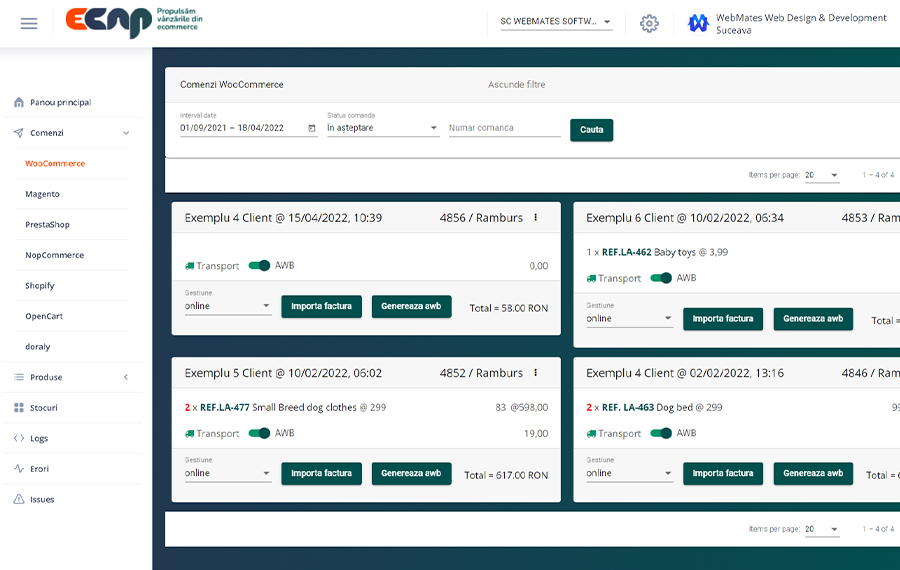Click the Issues warning icon in sidebar
The image size is (900, 570).
(x=19, y=499)
